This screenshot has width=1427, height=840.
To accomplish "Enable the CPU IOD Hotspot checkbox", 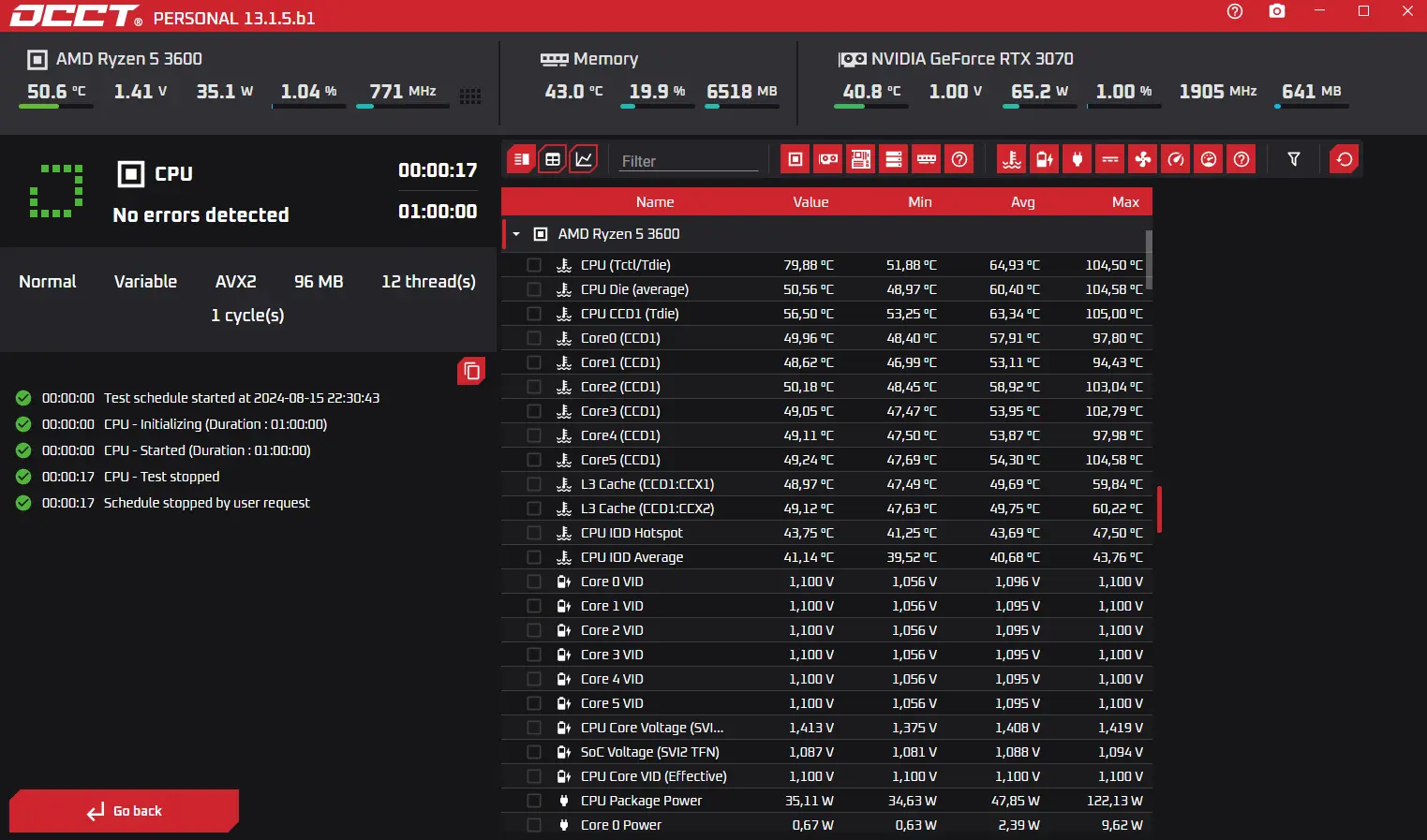I will pos(534,533).
